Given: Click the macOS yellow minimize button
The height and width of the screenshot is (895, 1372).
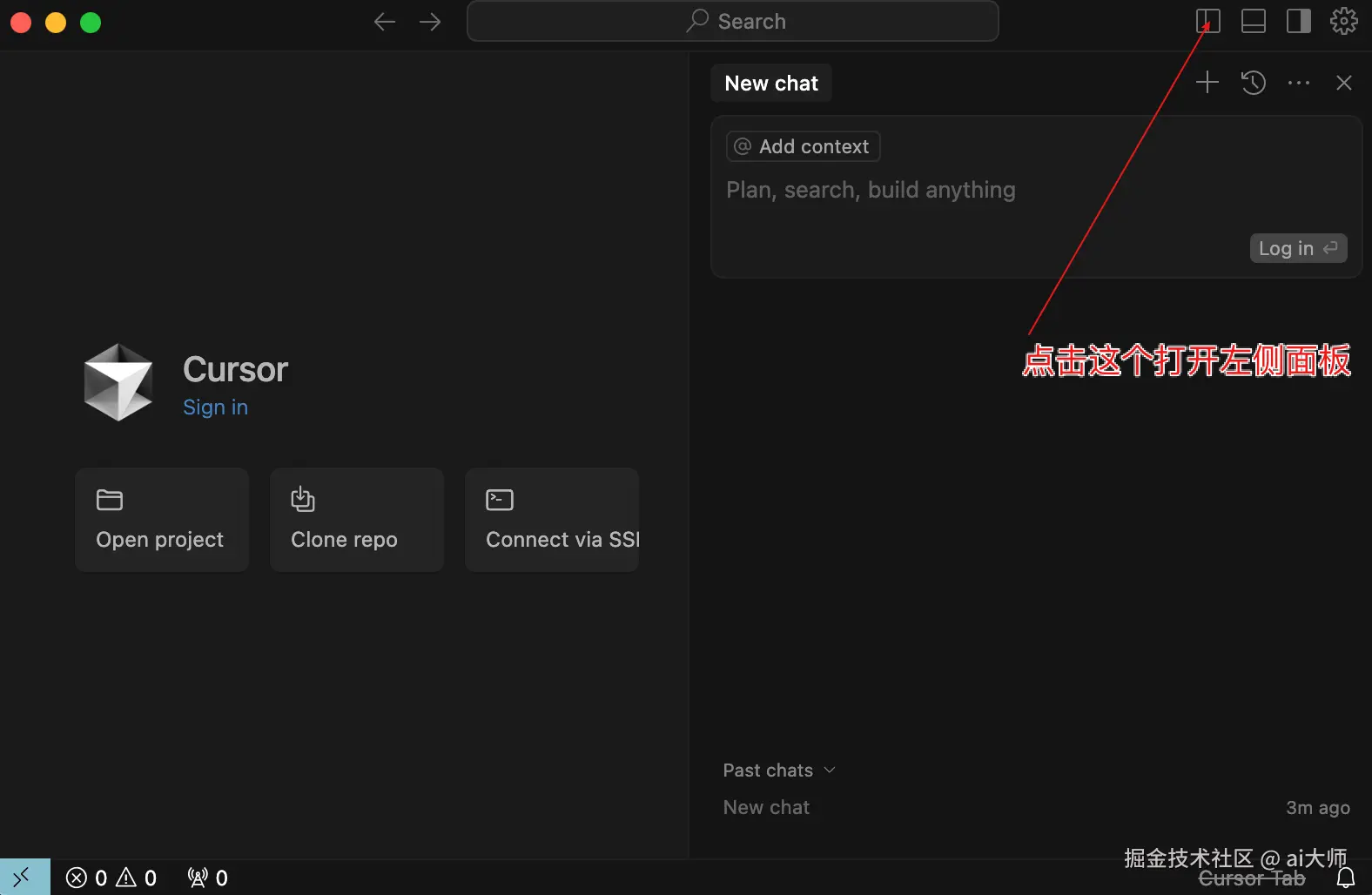Looking at the screenshot, I should click(56, 23).
